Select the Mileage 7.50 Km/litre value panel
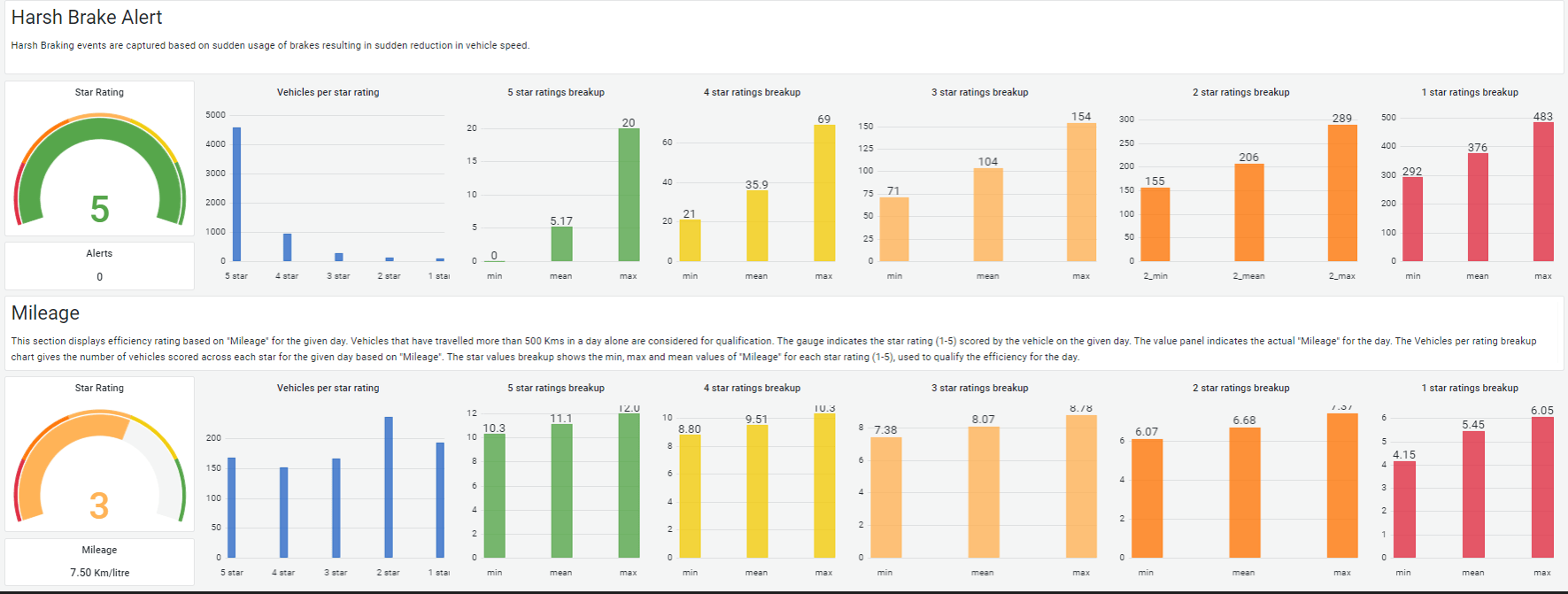 pyautogui.click(x=99, y=561)
